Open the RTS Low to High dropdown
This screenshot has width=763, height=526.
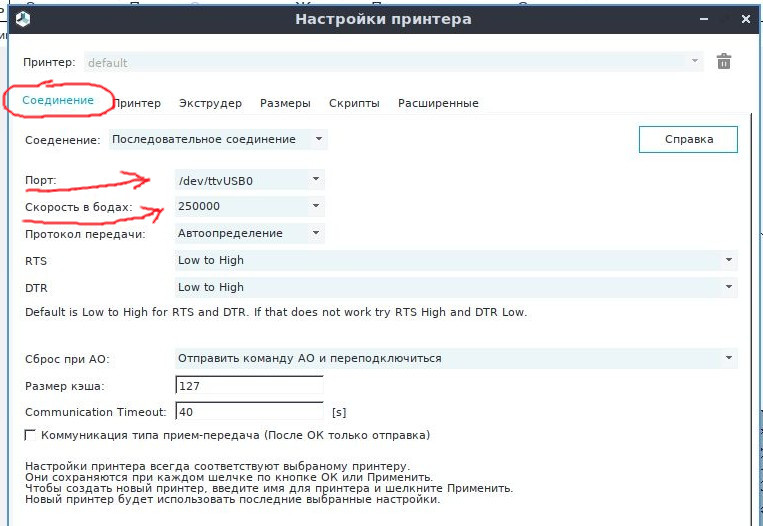[455, 261]
